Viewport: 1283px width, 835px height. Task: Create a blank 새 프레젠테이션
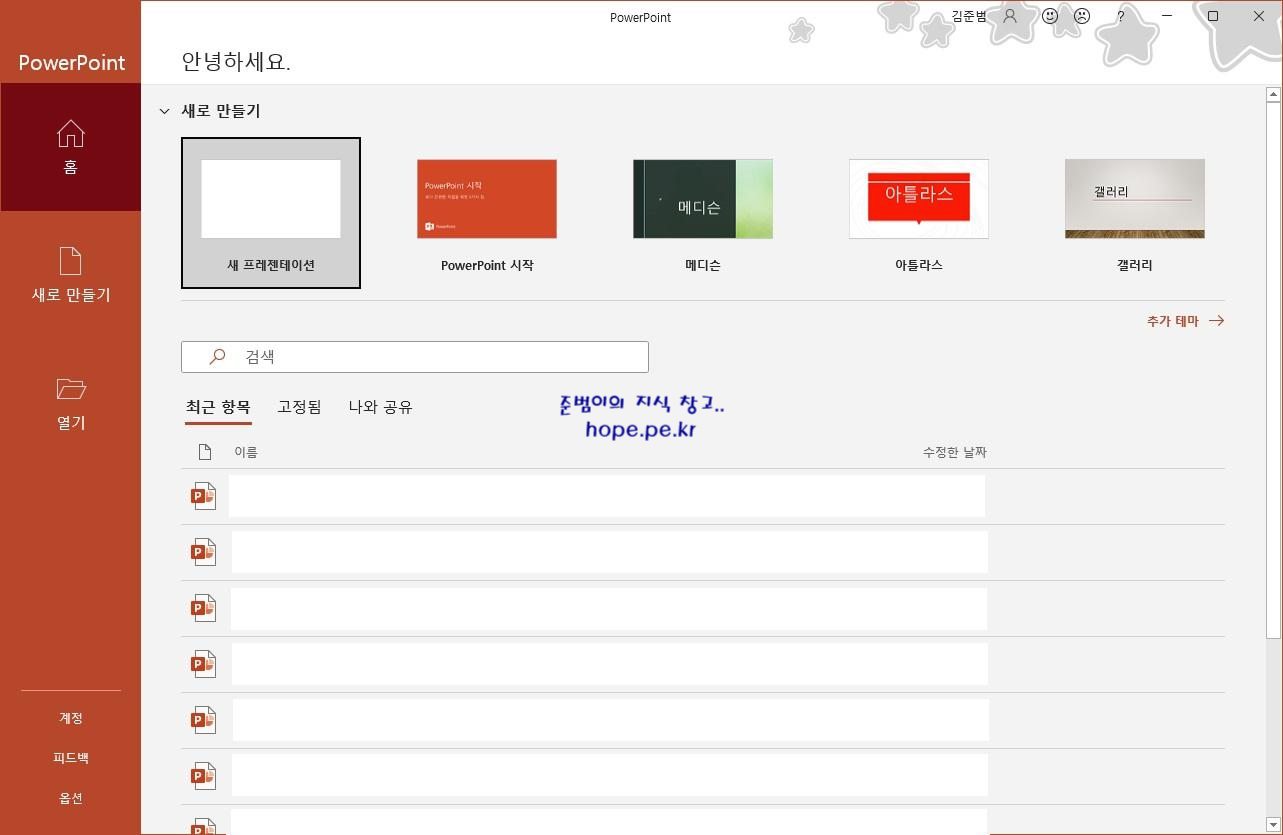[271, 213]
